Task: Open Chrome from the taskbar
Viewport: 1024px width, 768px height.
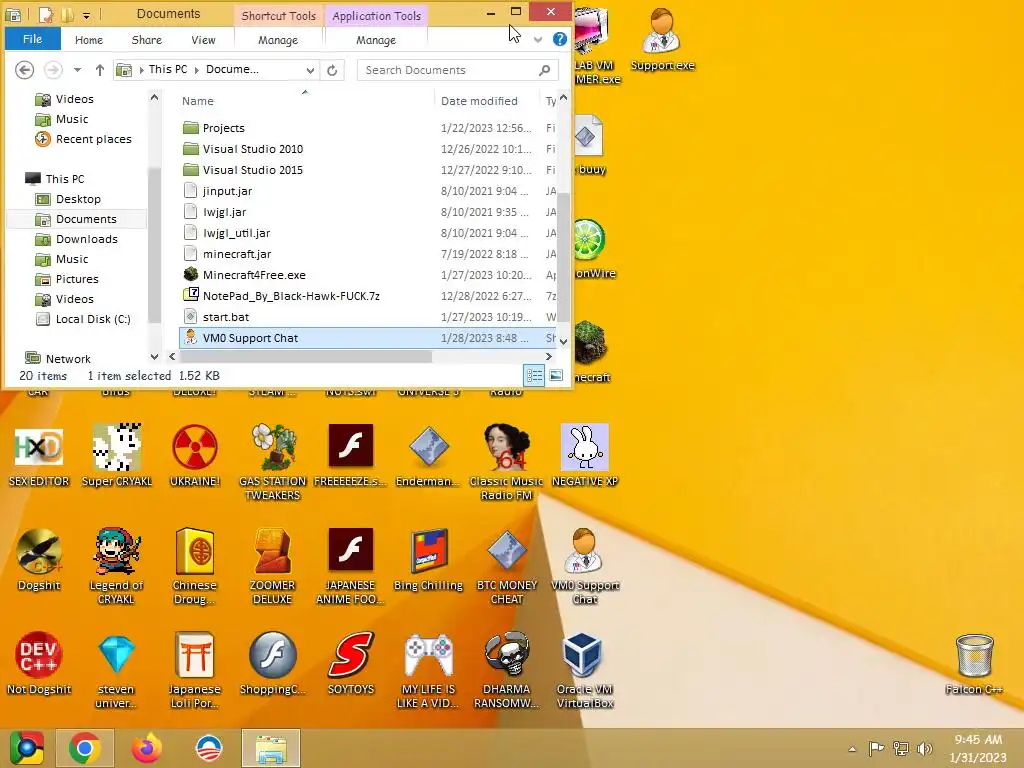Action: pyautogui.click(x=84, y=748)
